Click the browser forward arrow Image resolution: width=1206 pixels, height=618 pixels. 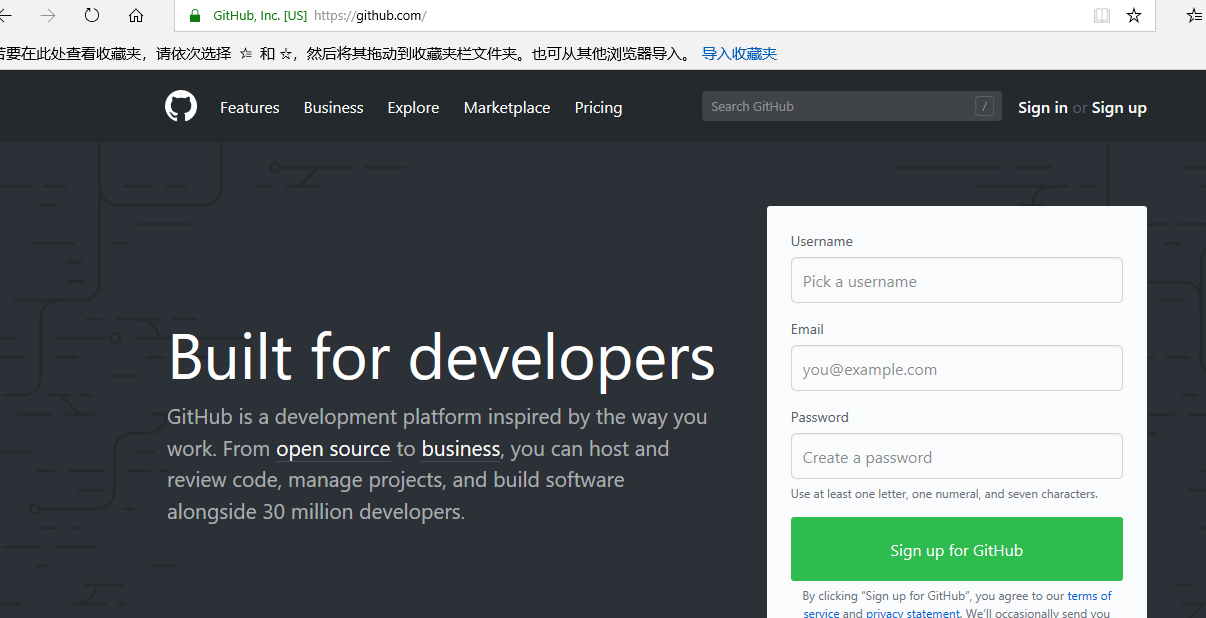(x=47, y=15)
